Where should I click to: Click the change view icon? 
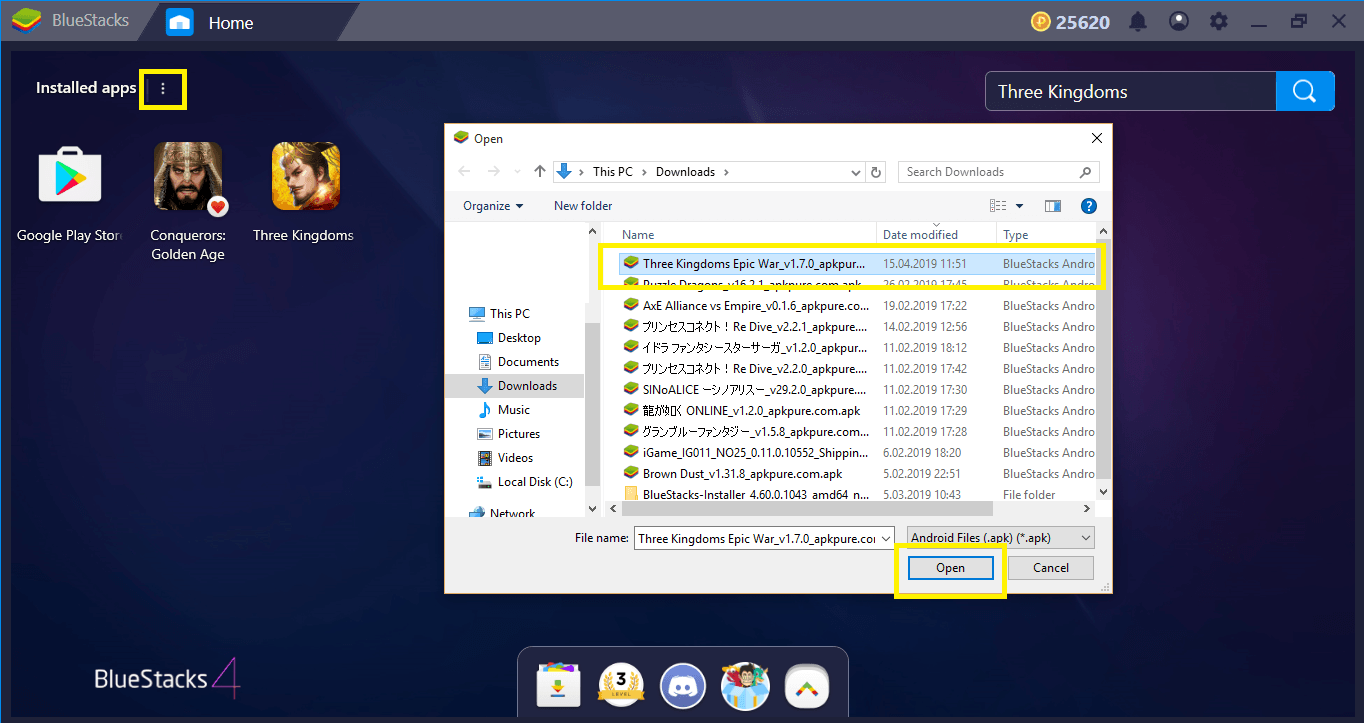[x=998, y=206]
